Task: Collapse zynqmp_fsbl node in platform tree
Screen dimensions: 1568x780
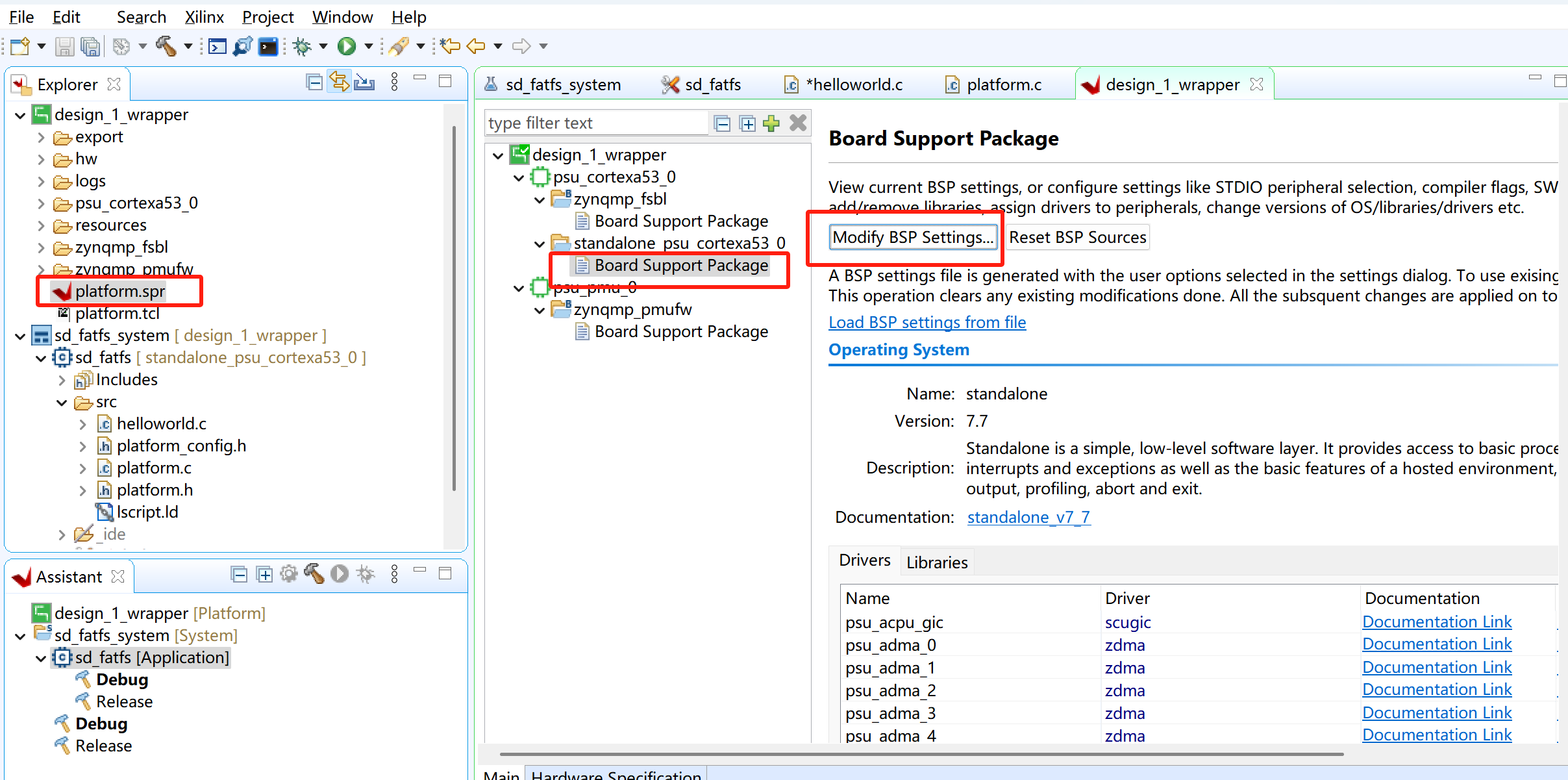Action: (539, 199)
